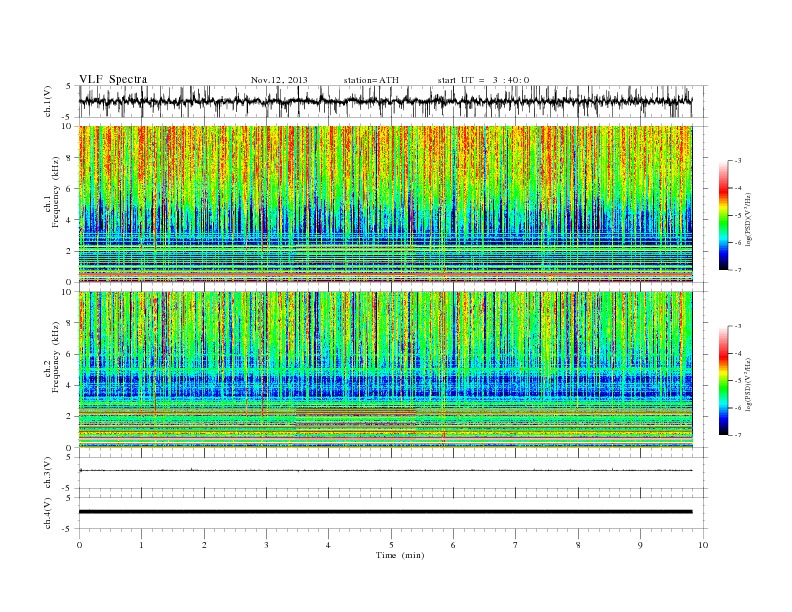The height and width of the screenshot is (612, 792).
Task: Click the "-3" label on ch.1 colorbar
Action: click(737, 161)
